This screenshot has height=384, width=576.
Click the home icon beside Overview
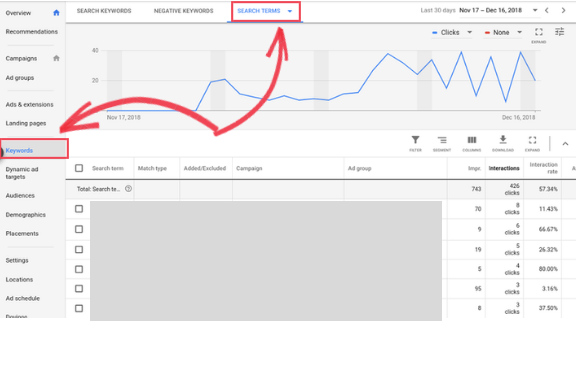click(x=56, y=13)
